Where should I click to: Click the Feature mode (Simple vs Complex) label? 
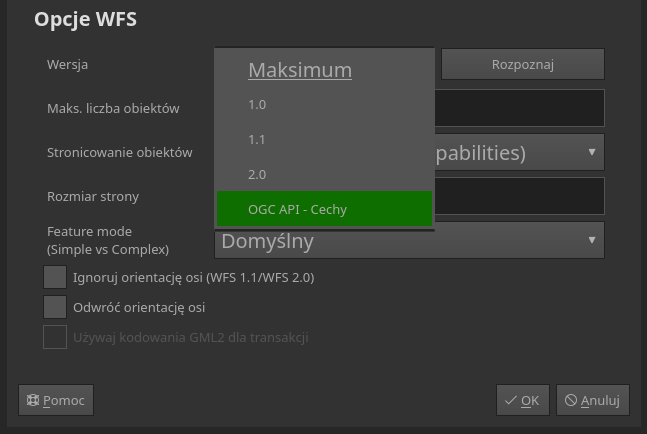[x=107, y=240]
